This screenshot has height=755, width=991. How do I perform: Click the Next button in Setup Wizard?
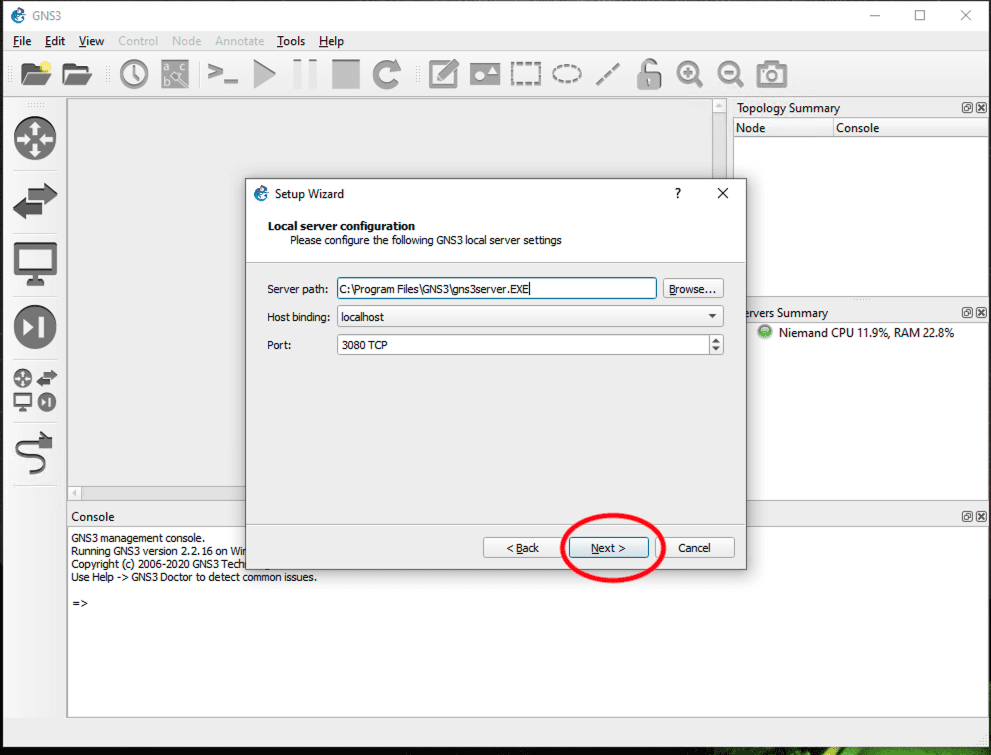[608, 548]
